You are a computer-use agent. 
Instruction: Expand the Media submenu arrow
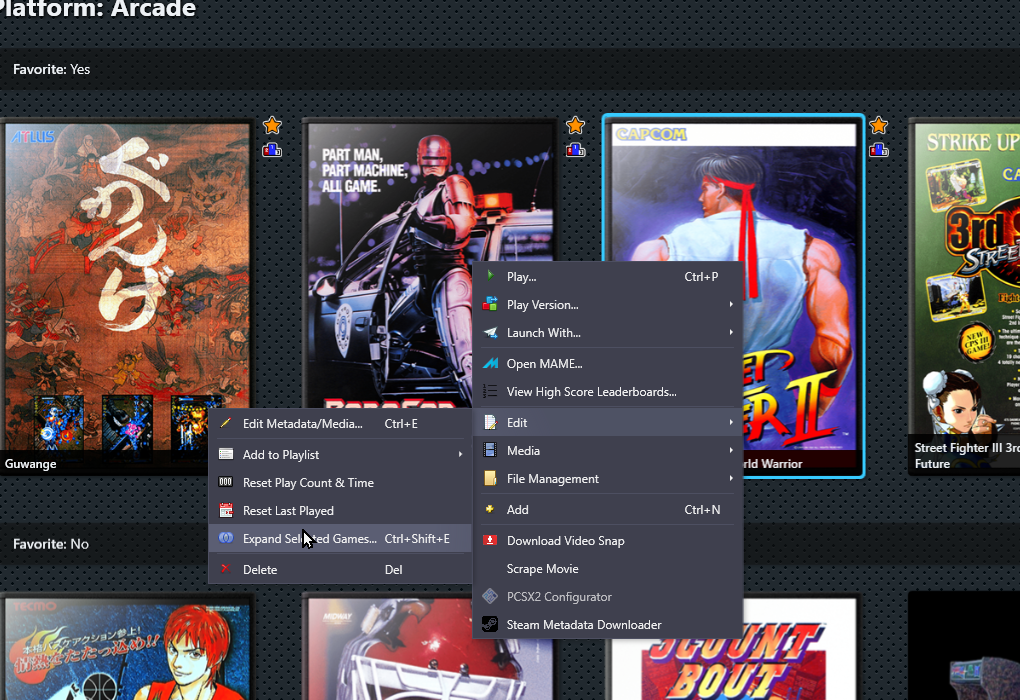coord(731,450)
